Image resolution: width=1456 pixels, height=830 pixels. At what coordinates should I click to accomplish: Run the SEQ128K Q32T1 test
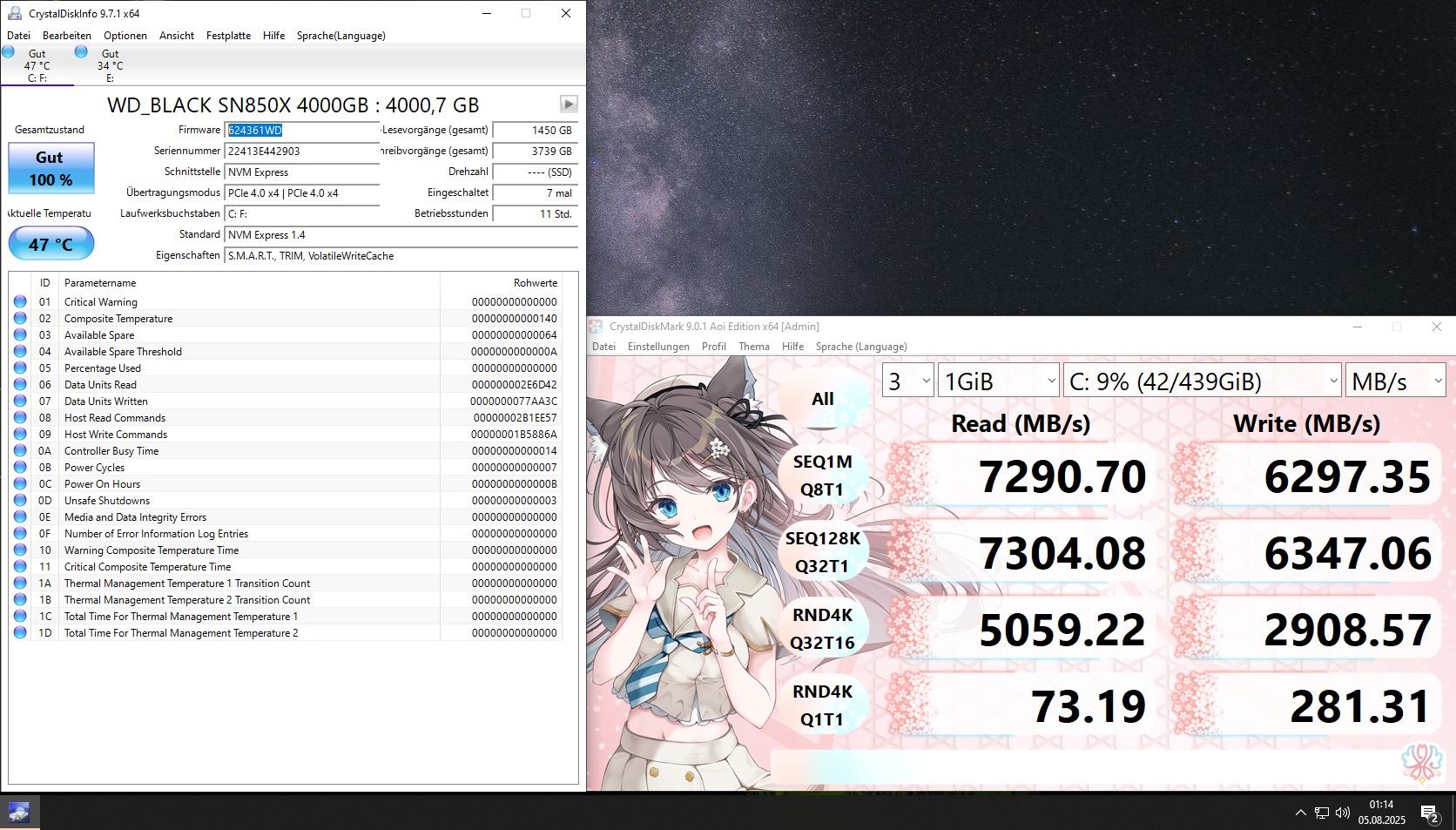click(823, 552)
